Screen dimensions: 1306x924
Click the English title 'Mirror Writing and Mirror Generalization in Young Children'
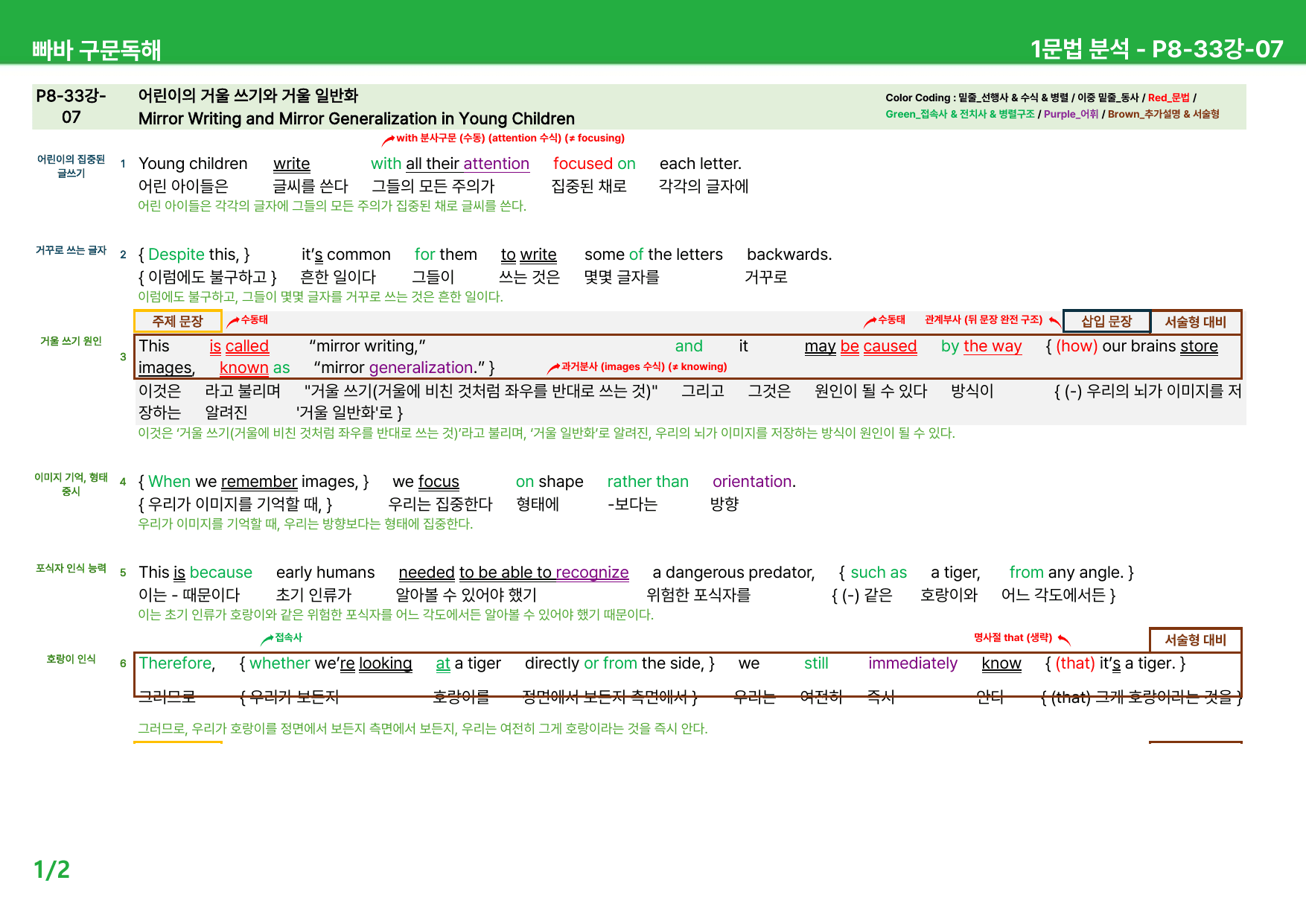(x=357, y=118)
